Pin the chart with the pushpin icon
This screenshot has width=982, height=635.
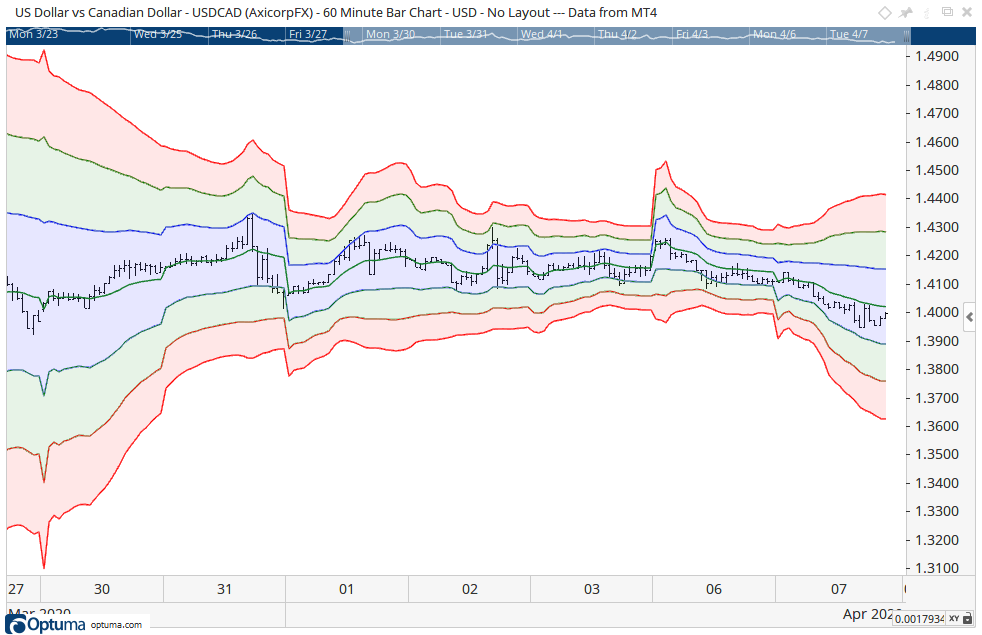[906, 13]
